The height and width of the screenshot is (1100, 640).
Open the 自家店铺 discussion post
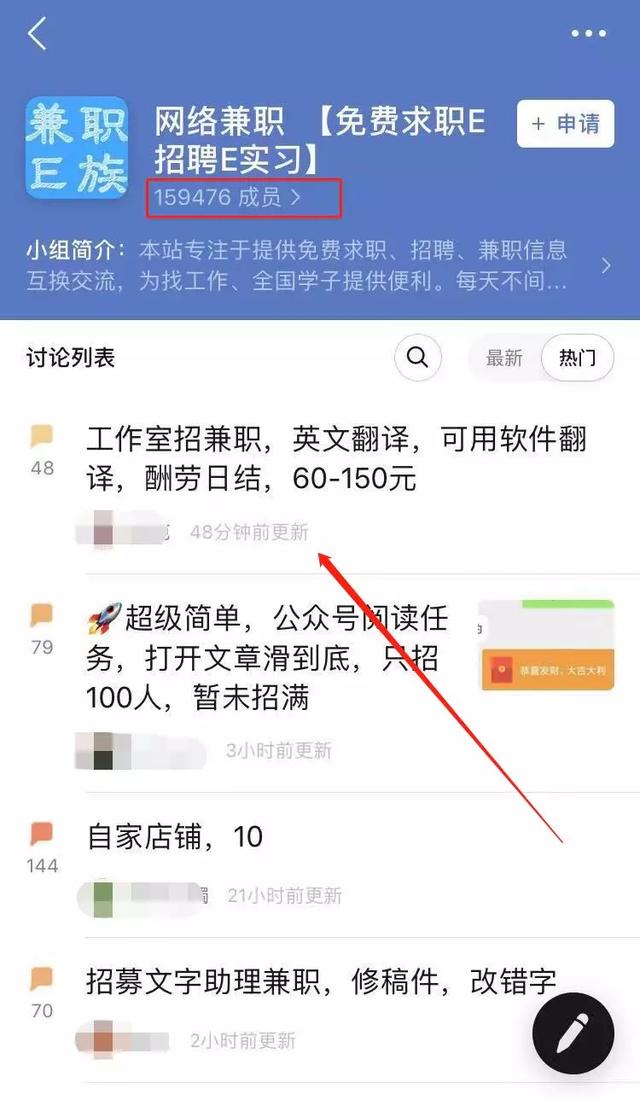click(175, 836)
